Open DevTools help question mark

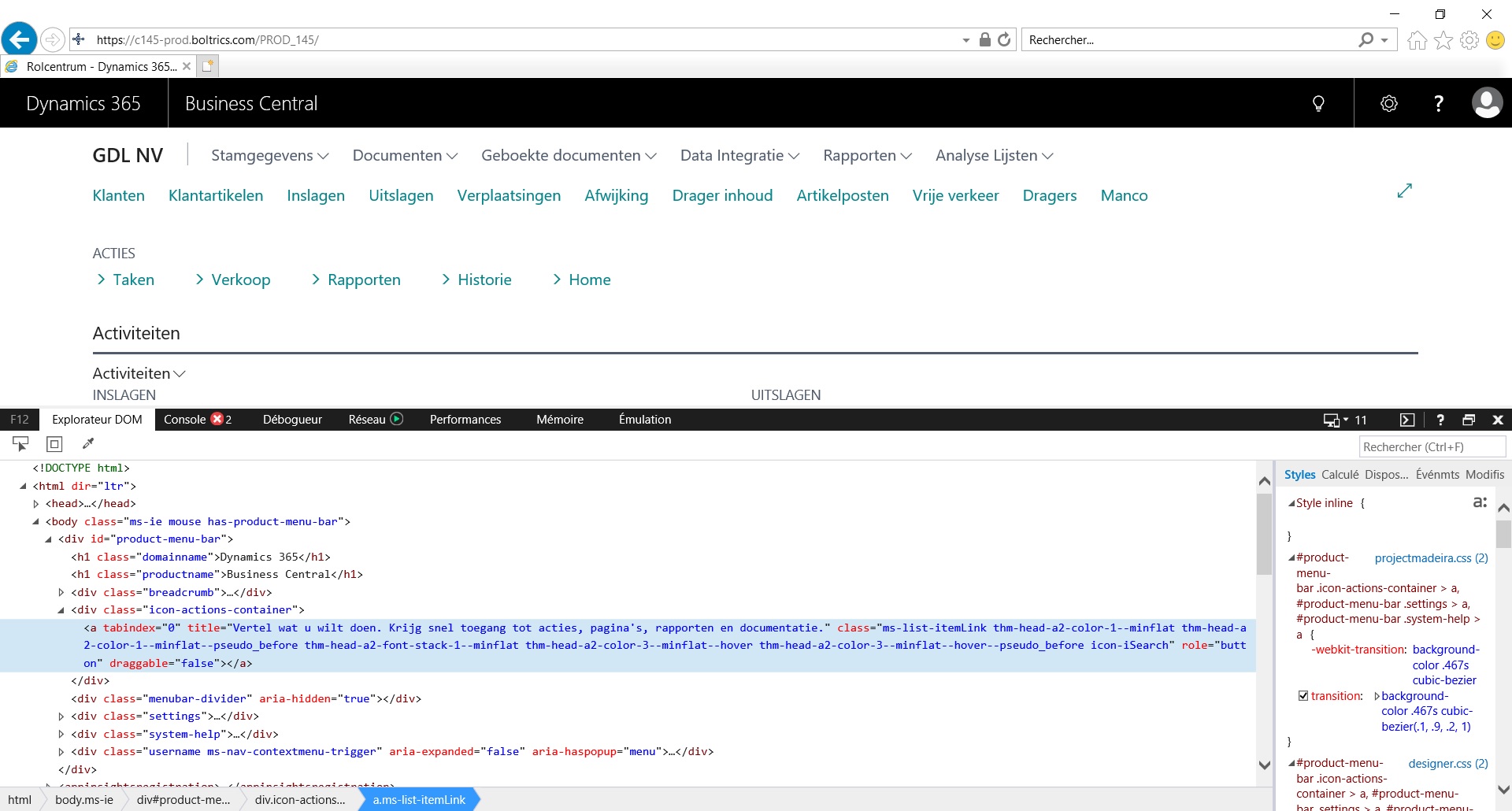tap(1440, 420)
